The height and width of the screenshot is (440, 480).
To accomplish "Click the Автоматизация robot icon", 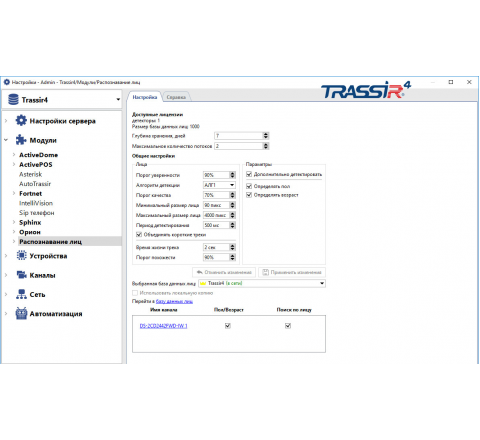I will tap(21, 314).
